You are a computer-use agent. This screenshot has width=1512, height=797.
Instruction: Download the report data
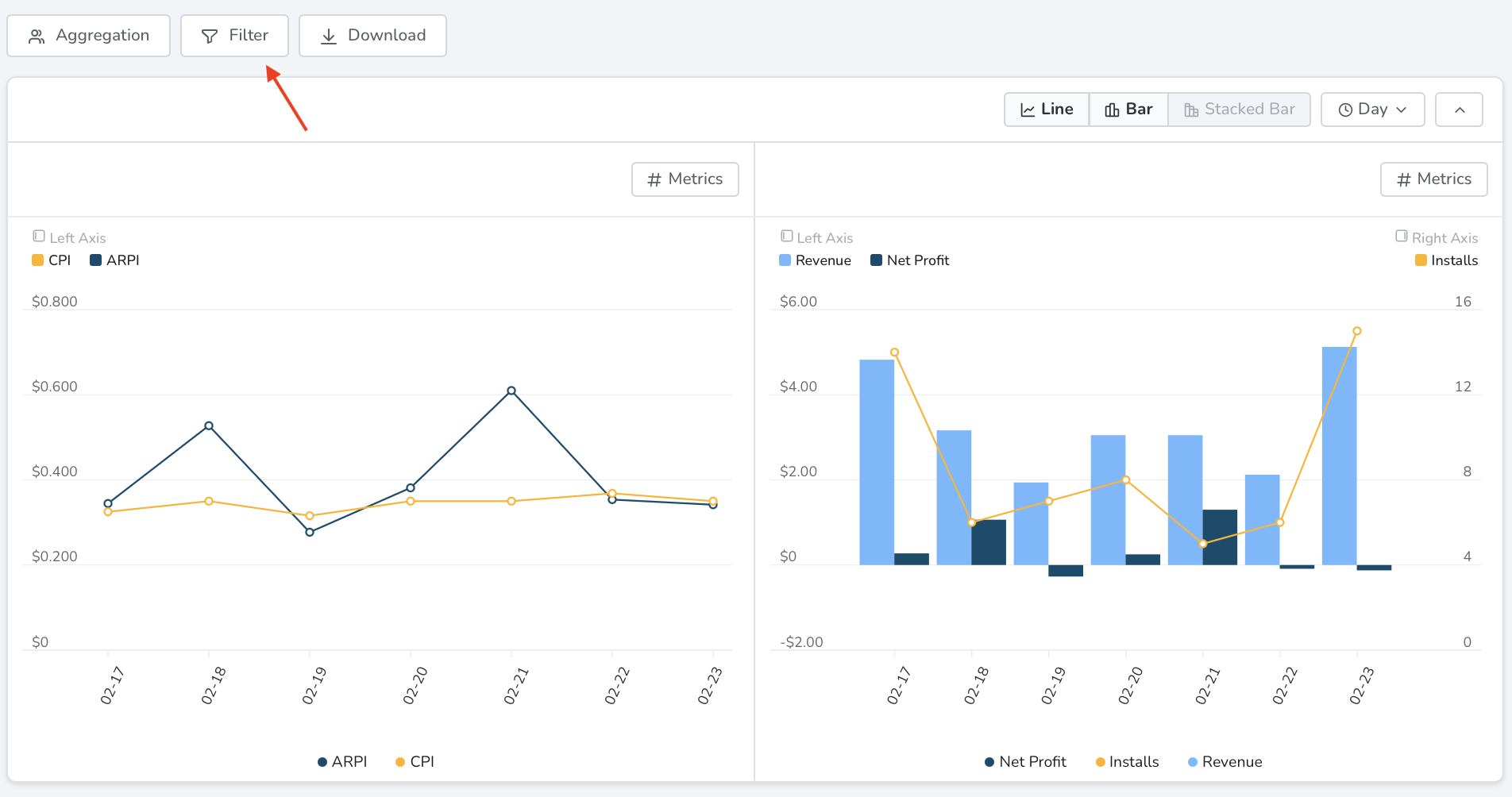tap(372, 36)
